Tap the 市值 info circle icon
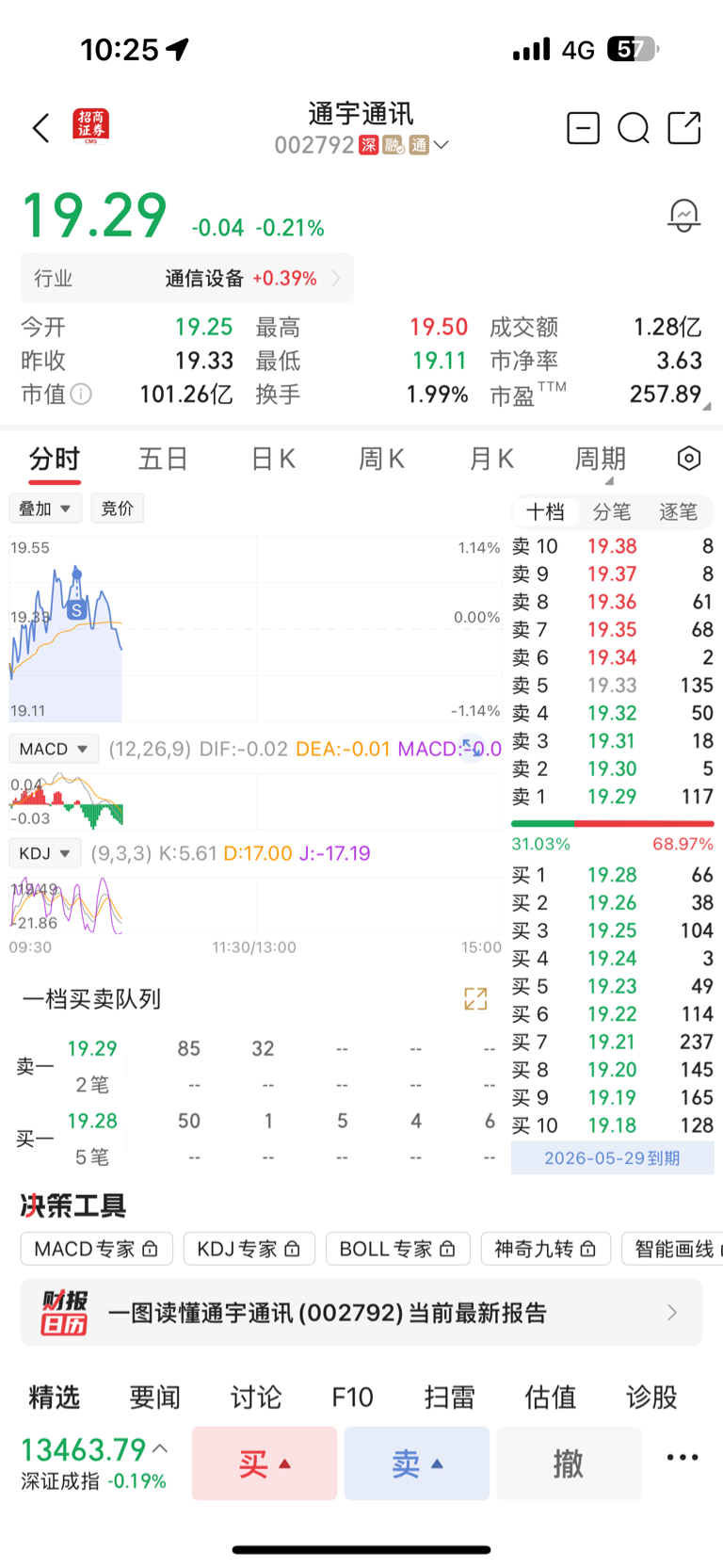This screenshot has height=1568, width=723. point(82,394)
